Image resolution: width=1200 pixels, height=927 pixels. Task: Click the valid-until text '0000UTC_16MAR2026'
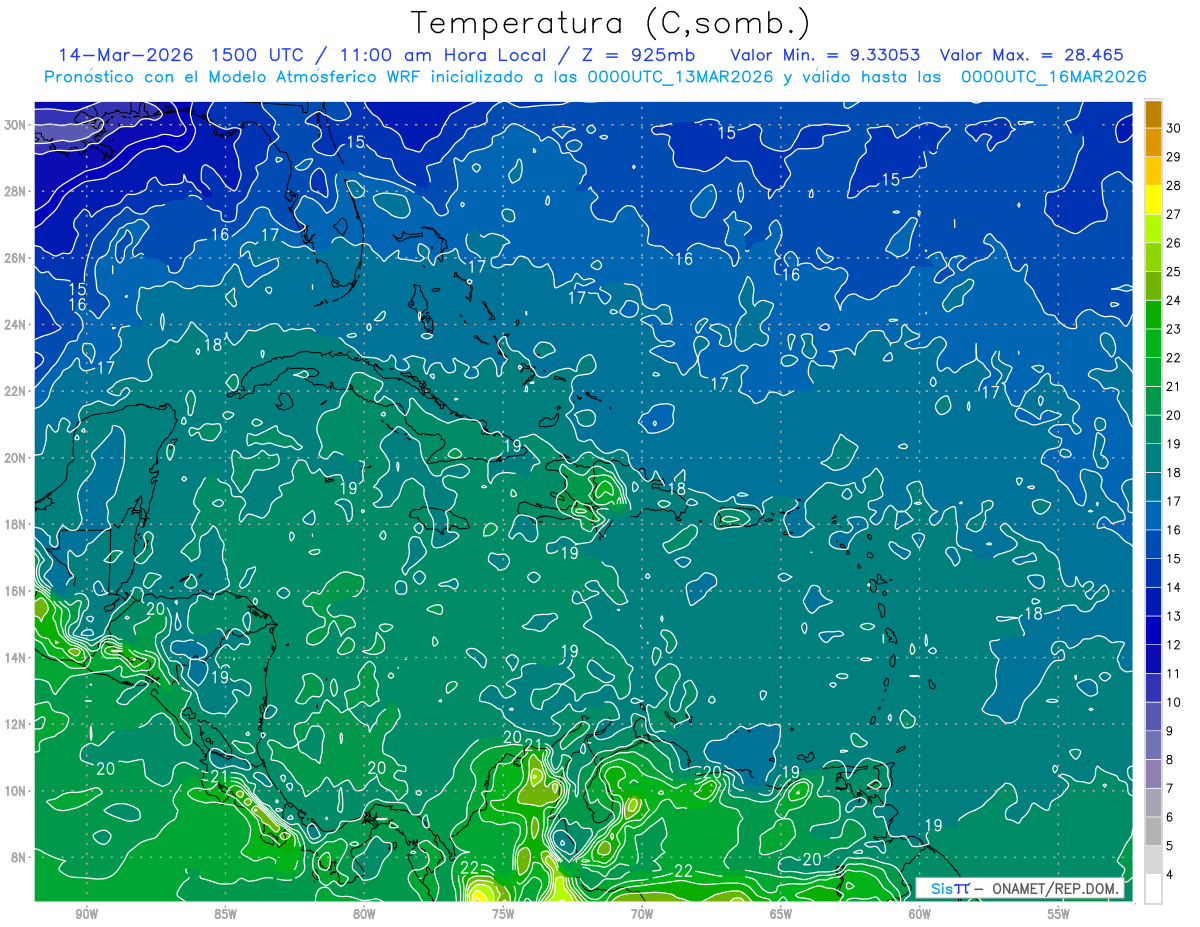[1053, 76]
